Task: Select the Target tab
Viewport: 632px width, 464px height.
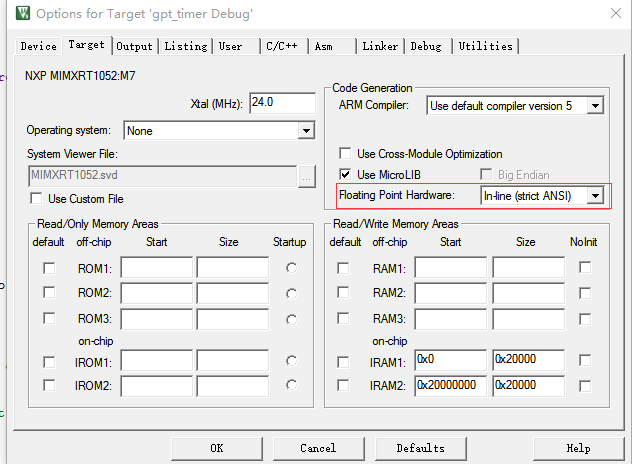Action: [86, 45]
